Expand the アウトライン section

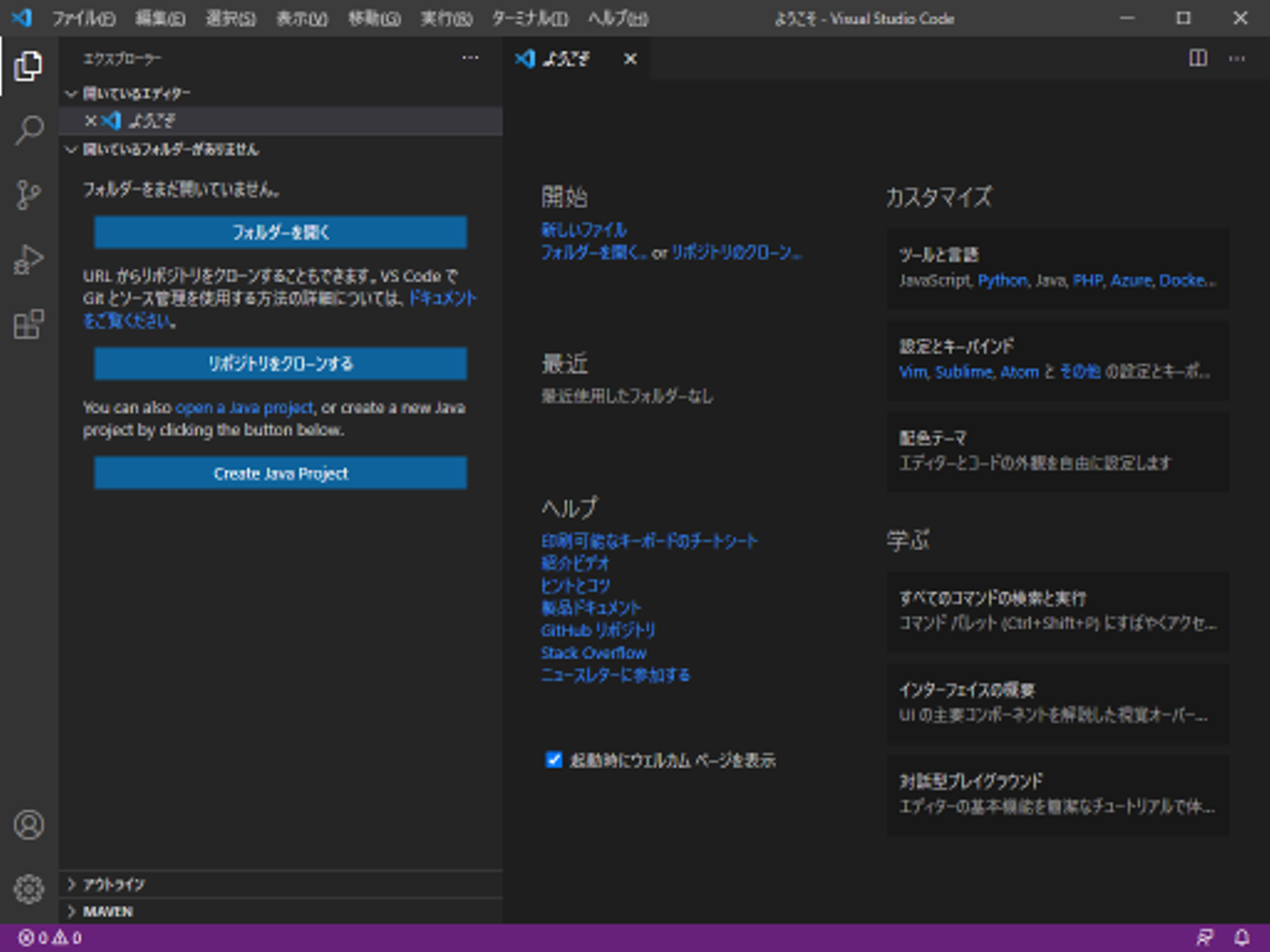[114, 884]
